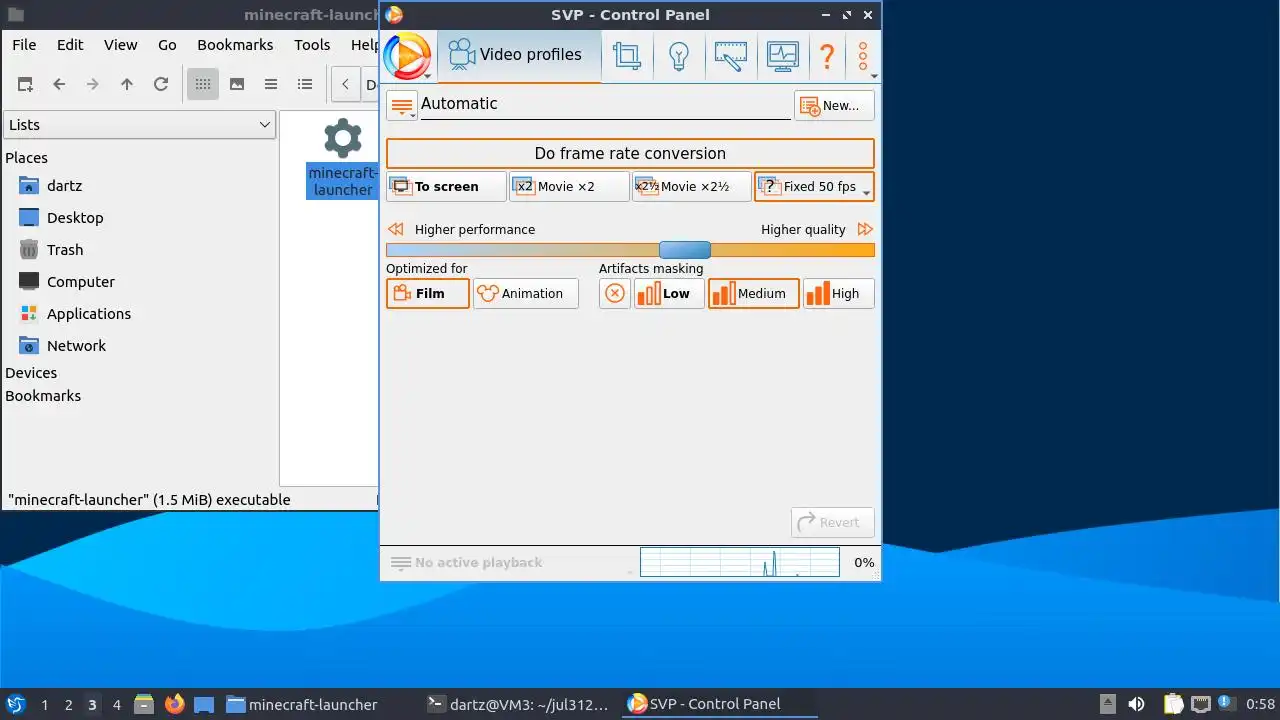Image resolution: width=1280 pixels, height=720 pixels.
Task: Set artifacts masking to Medium
Action: pyautogui.click(x=754, y=293)
